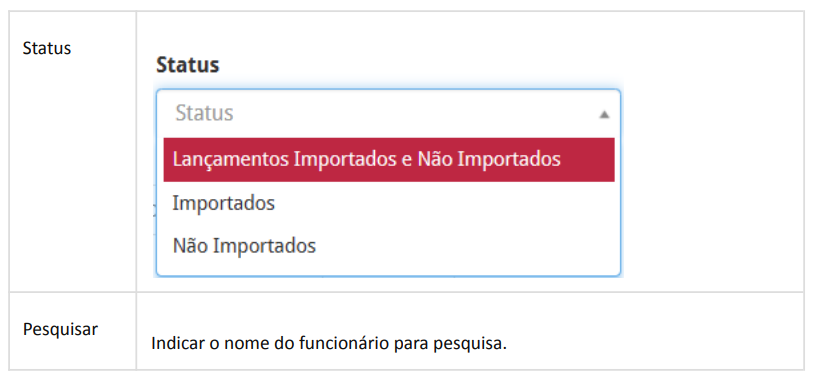The height and width of the screenshot is (376, 827).
Task: Click the bold Status field label
Action: coord(187,65)
